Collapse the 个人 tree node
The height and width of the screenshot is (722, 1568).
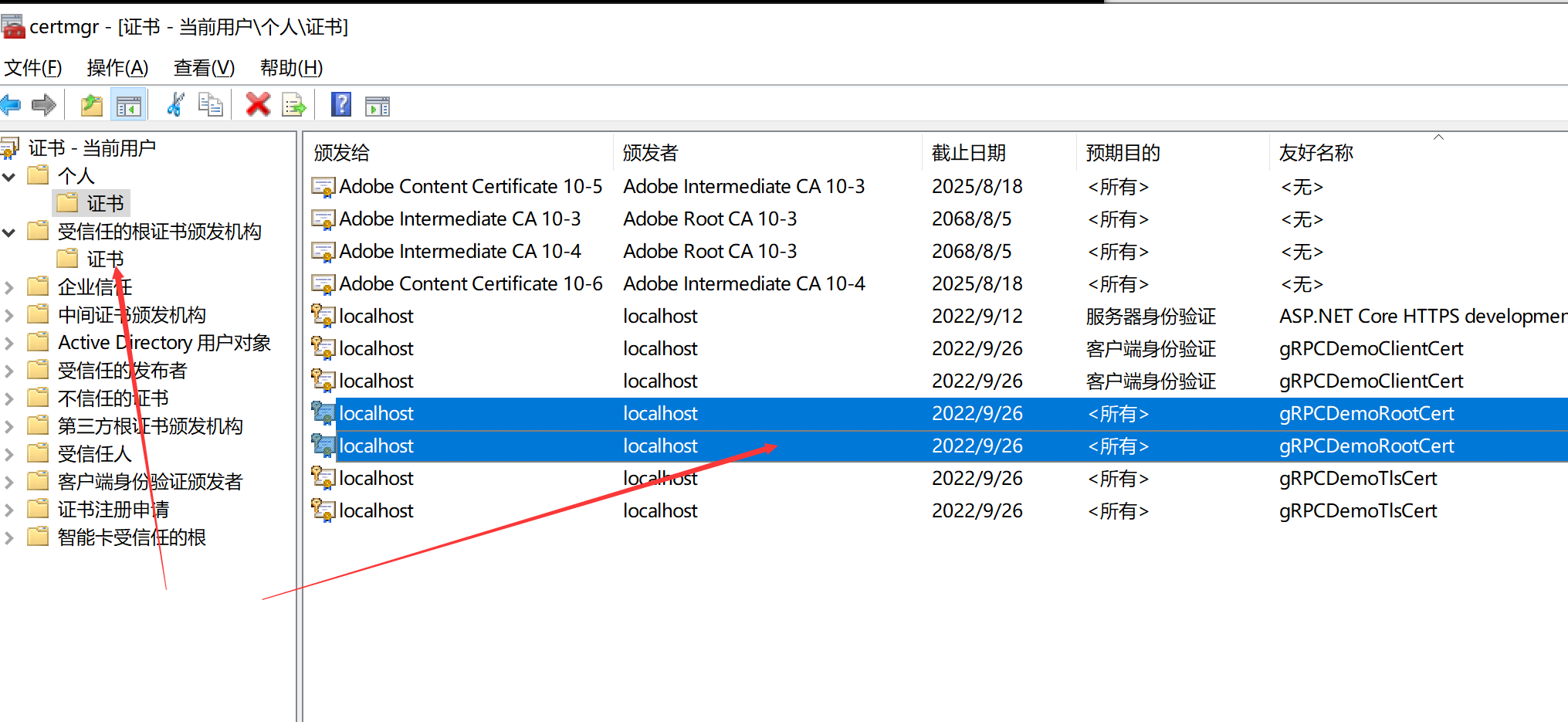point(9,177)
